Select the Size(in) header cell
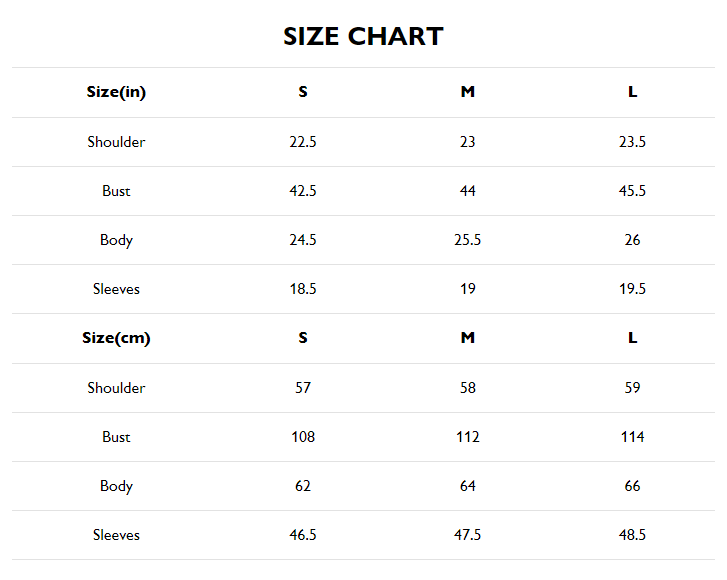This screenshot has width=727, height=580. (116, 92)
